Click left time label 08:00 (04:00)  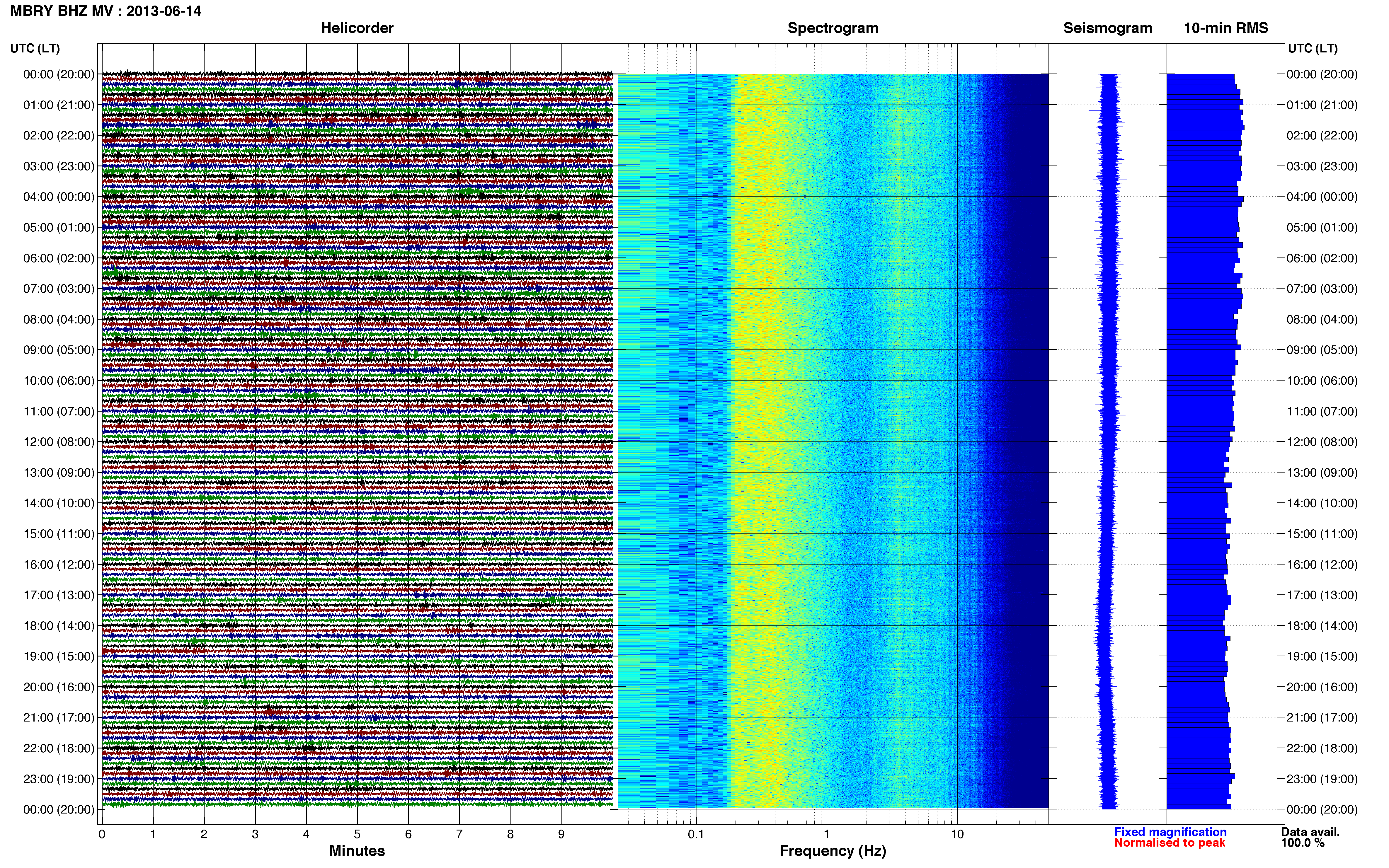tap(59, 319)
